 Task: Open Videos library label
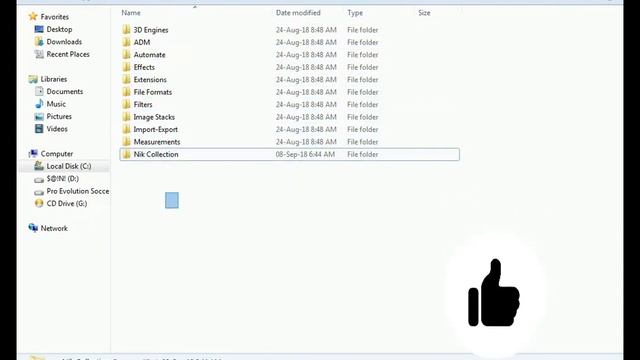tap(57, 129)
